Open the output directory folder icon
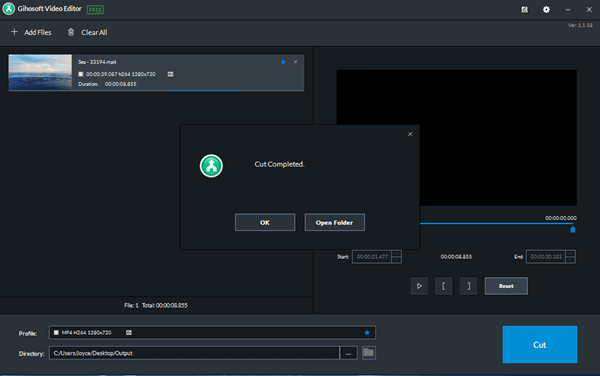The height and width of the screenshot is (376, 600). pyautogui.click(x=368, y=353)
